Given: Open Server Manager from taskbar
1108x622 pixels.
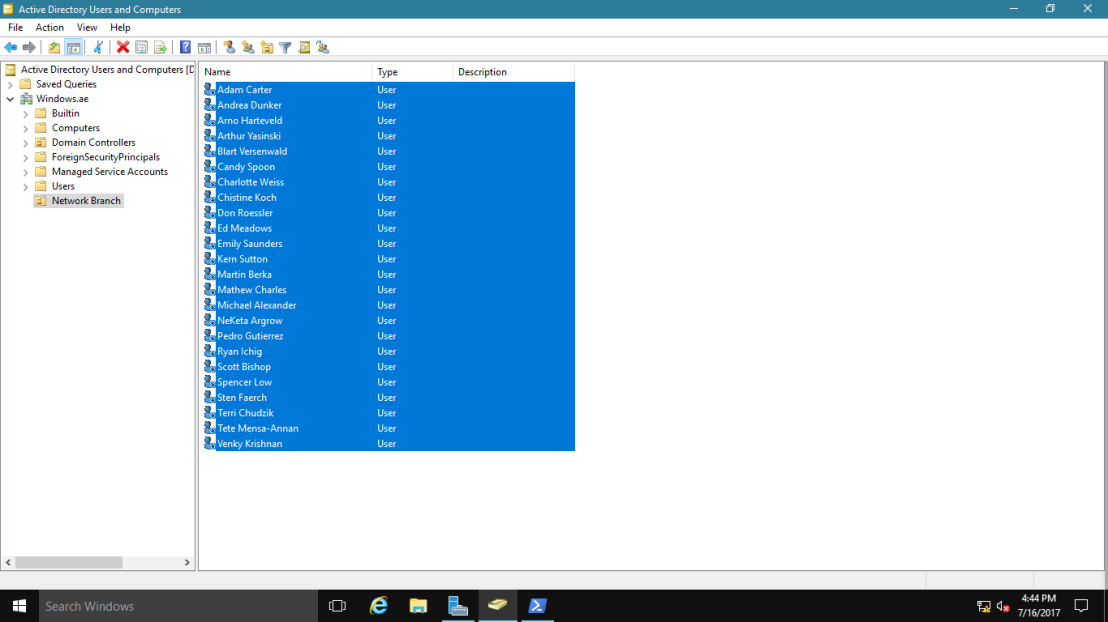Looking at the screenshot, I should point(458,606).
